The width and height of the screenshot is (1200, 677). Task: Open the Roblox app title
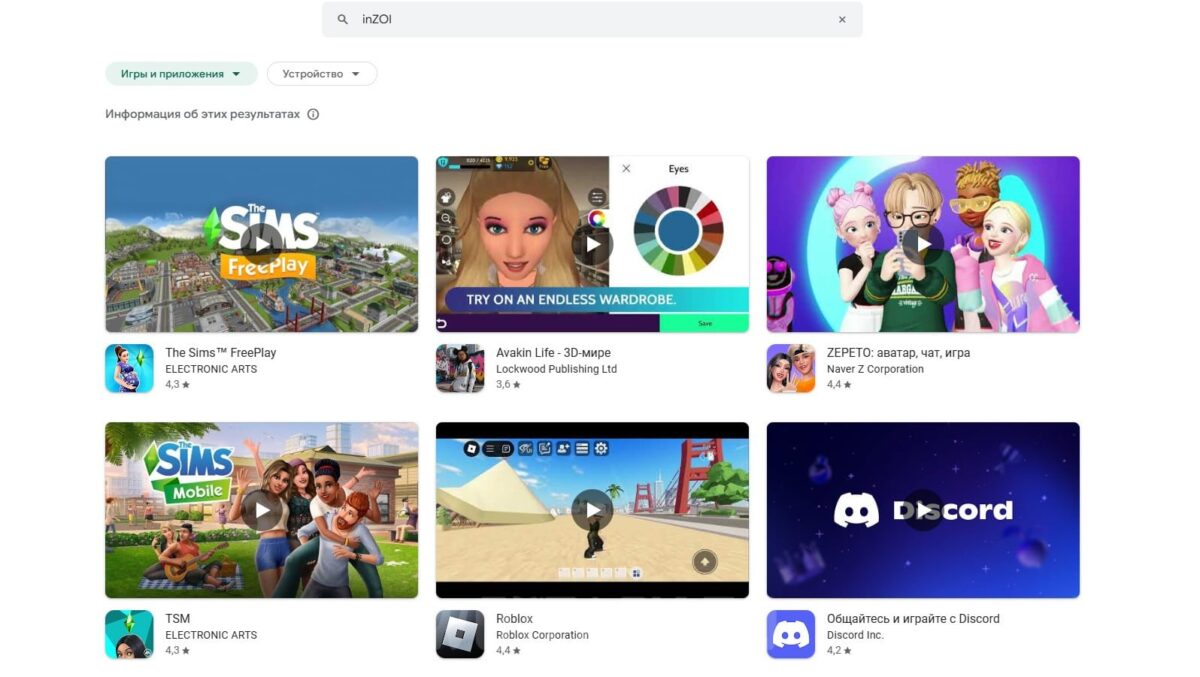click(x=514, y=619)
